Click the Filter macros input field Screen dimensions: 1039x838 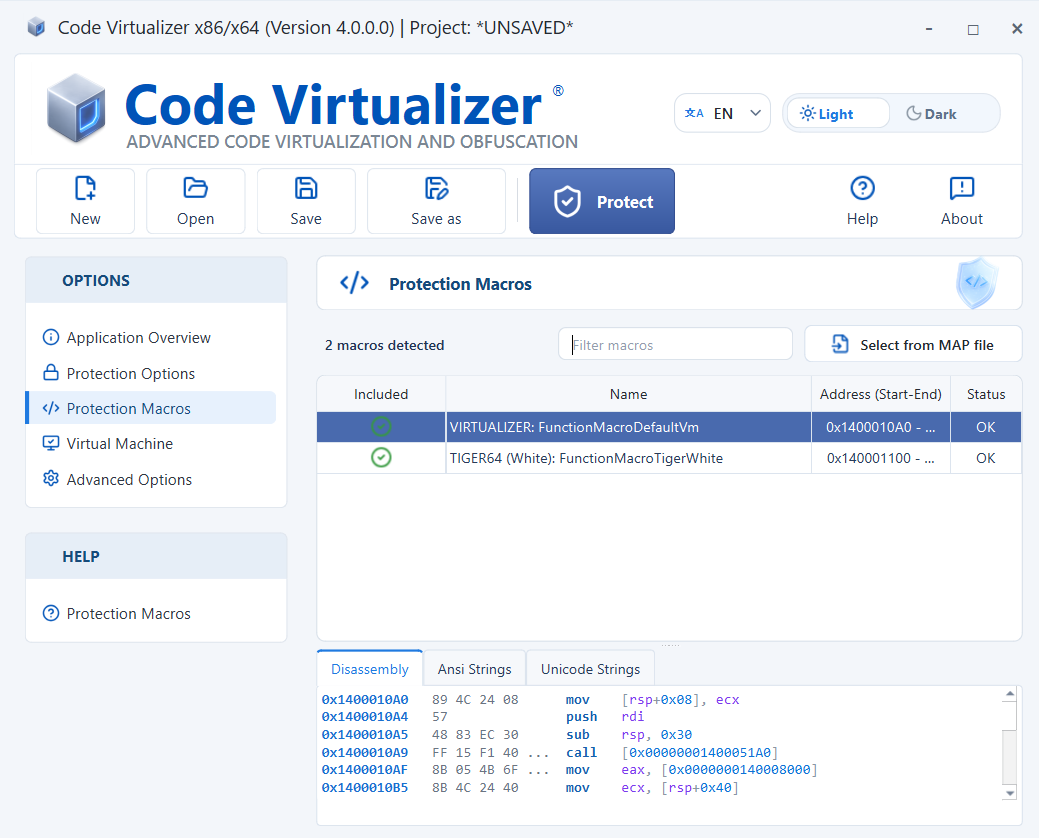click(675, 344)
